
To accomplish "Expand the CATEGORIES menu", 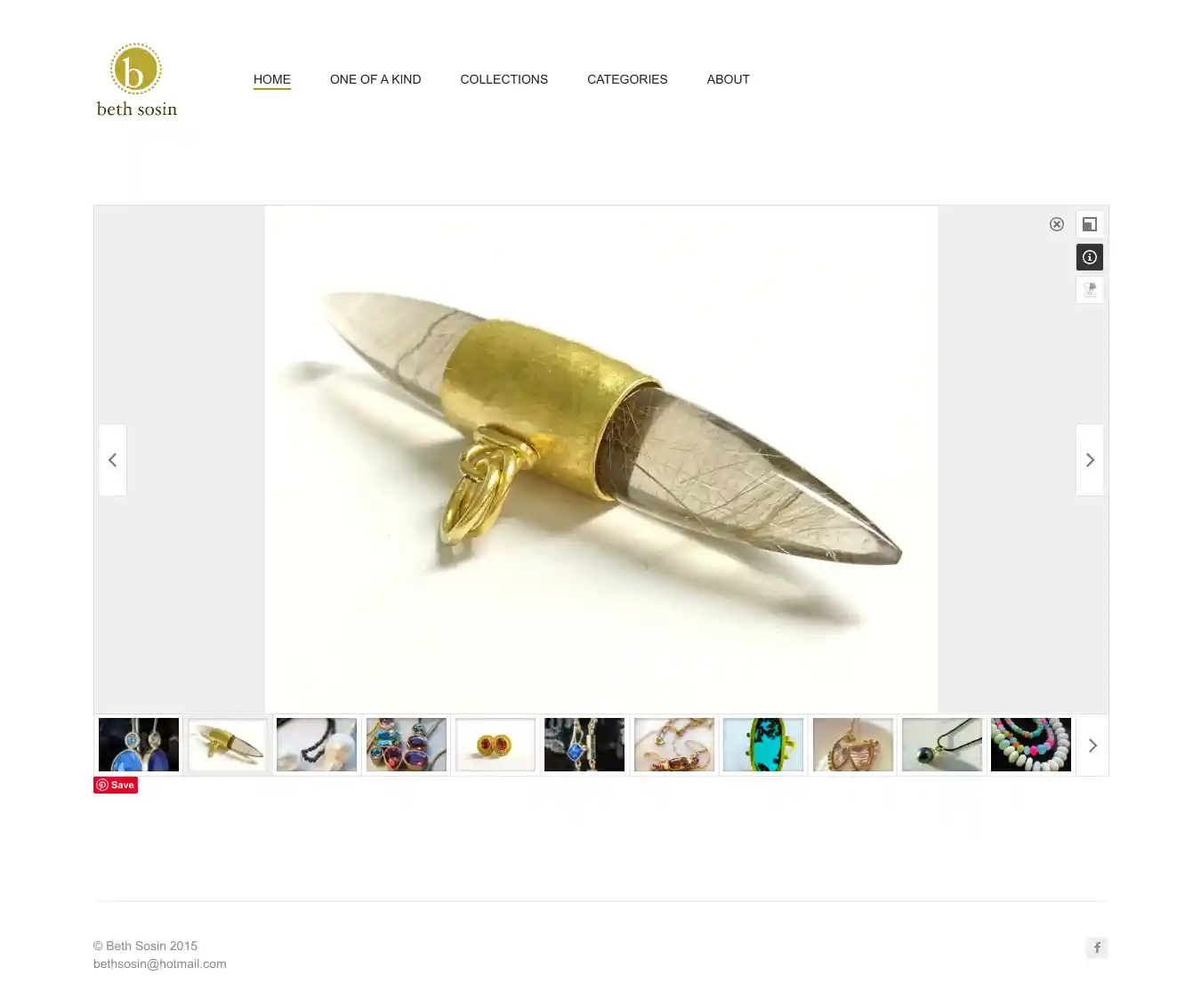I will pyautogui.click(x=627, y=79).
